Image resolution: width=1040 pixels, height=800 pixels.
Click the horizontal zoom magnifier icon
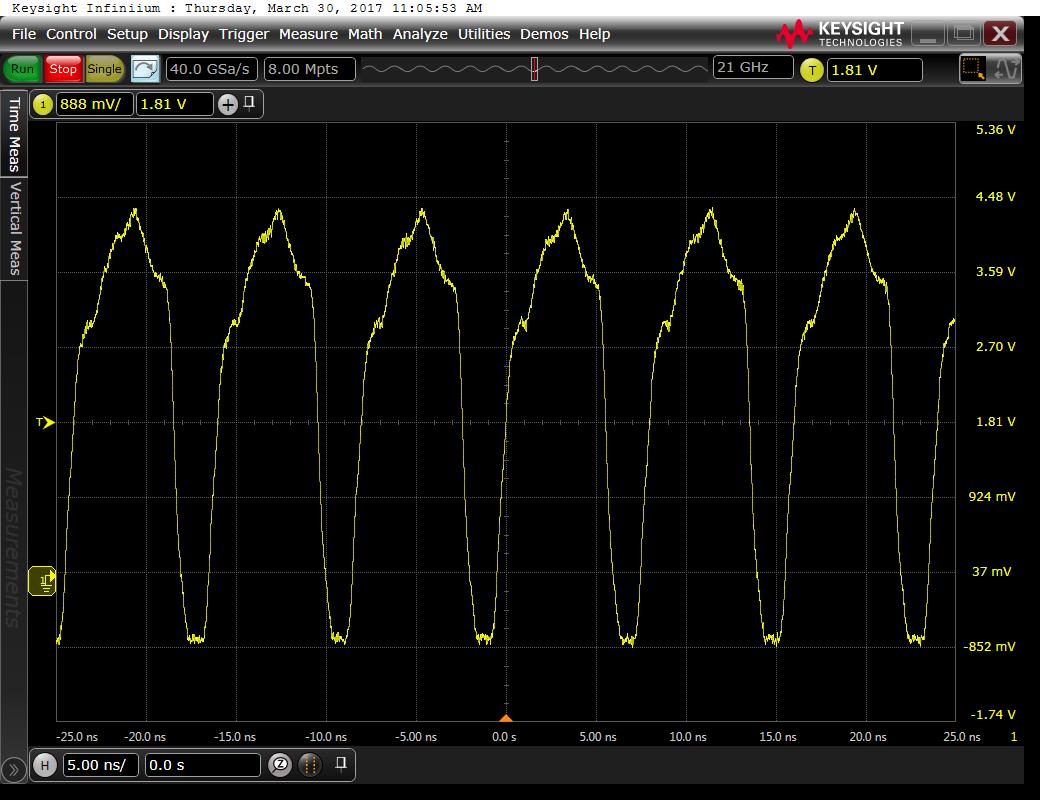[280, 766]
